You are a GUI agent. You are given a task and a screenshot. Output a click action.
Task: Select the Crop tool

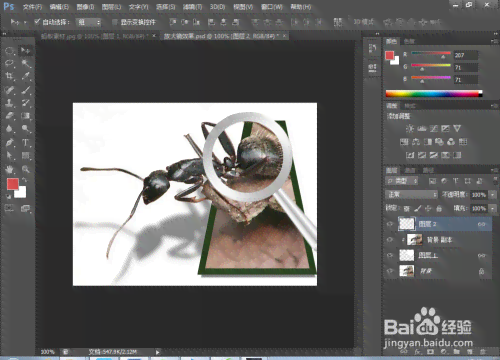(9, 76)
